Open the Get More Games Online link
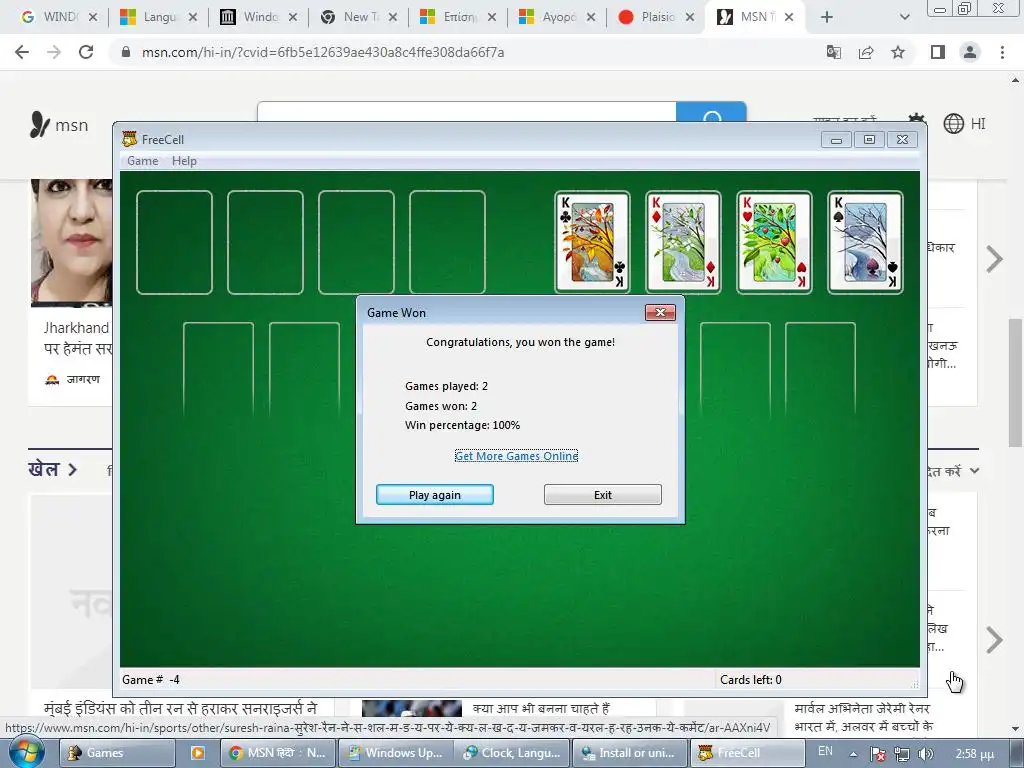Image resolution: width=1024 pixels, height=768 pixels. pyautogui.click(x=516, y=456)
